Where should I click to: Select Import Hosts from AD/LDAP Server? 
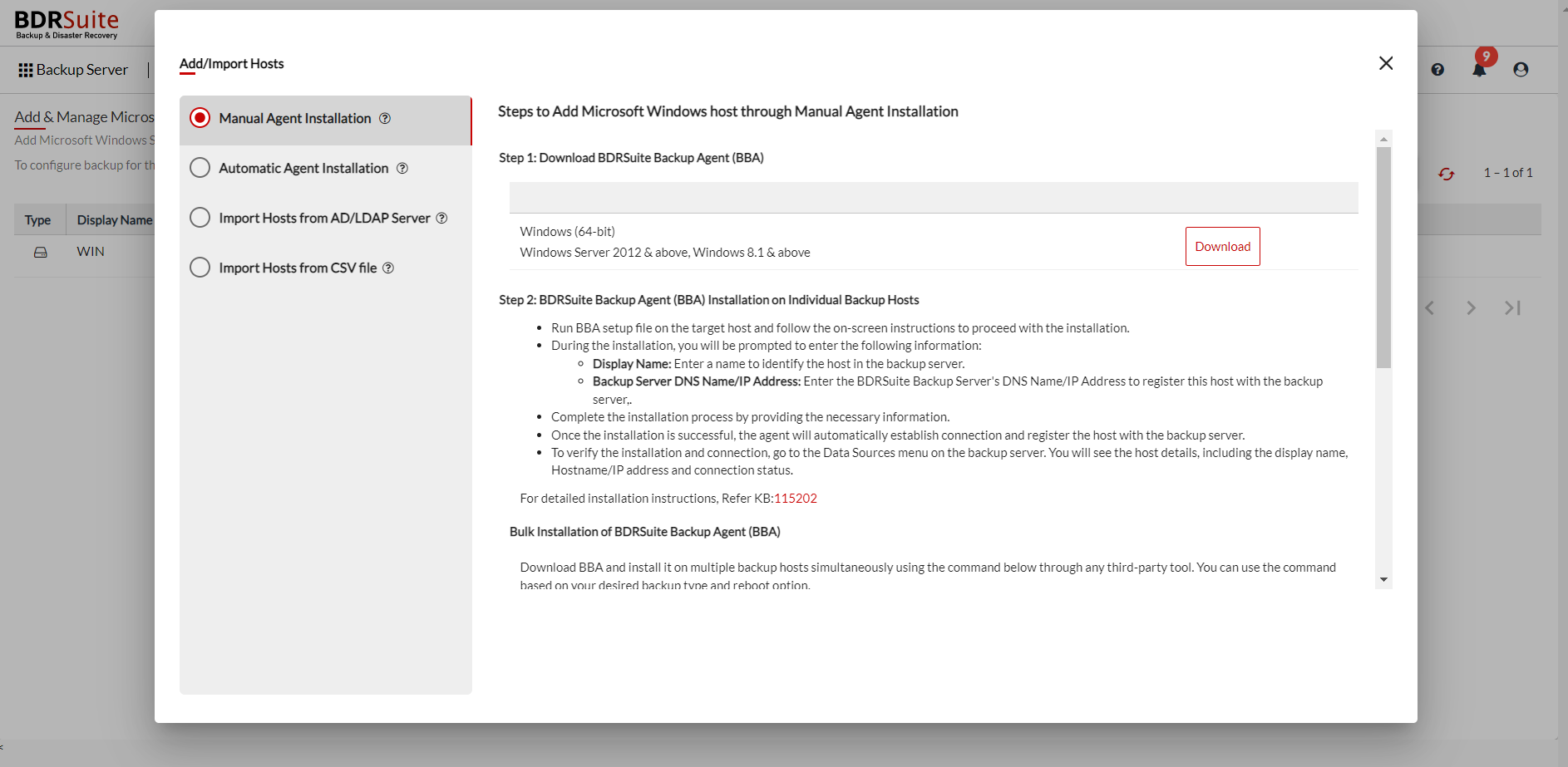(x=200, y=218)
